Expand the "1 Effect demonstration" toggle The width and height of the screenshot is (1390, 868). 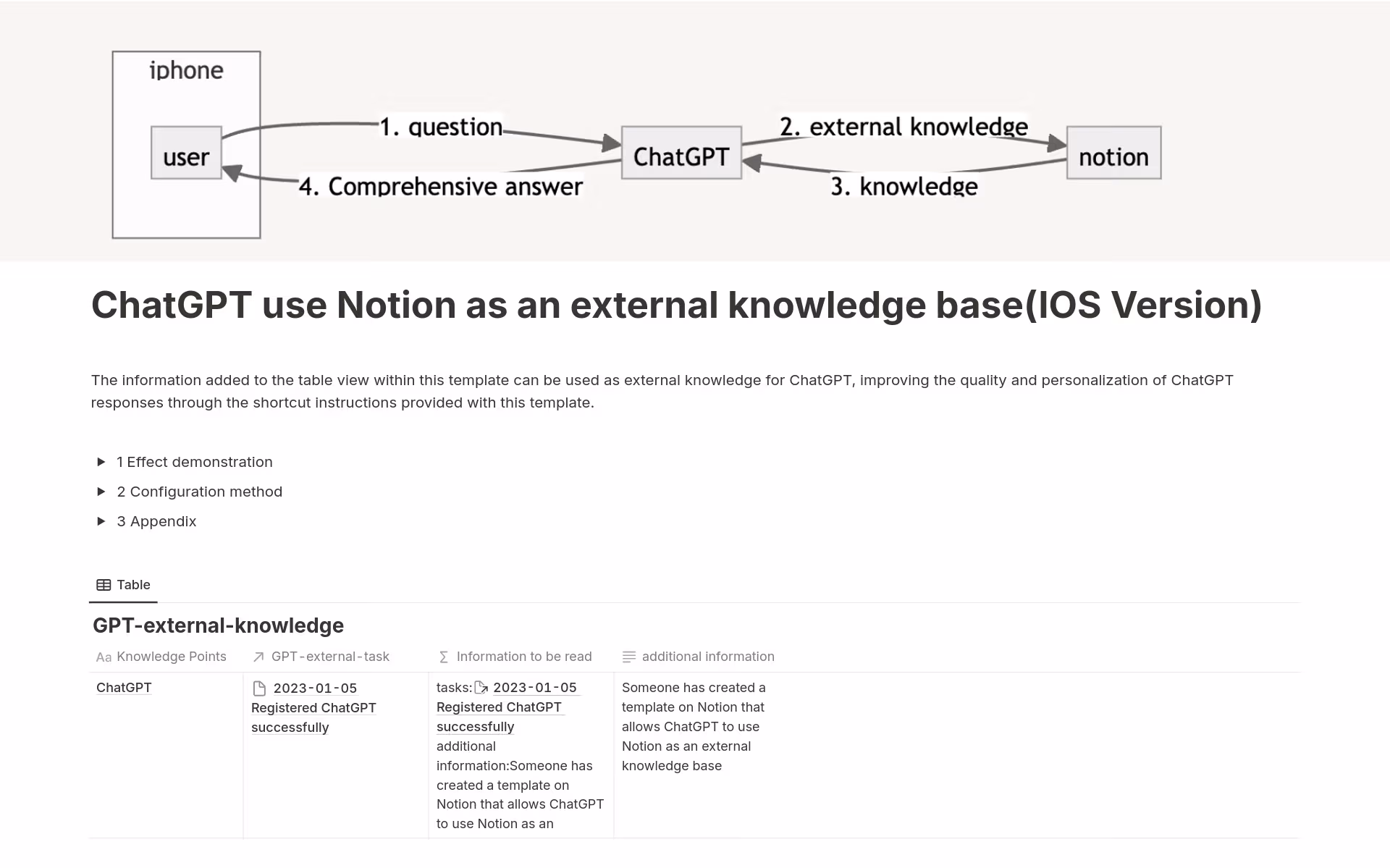102,462
